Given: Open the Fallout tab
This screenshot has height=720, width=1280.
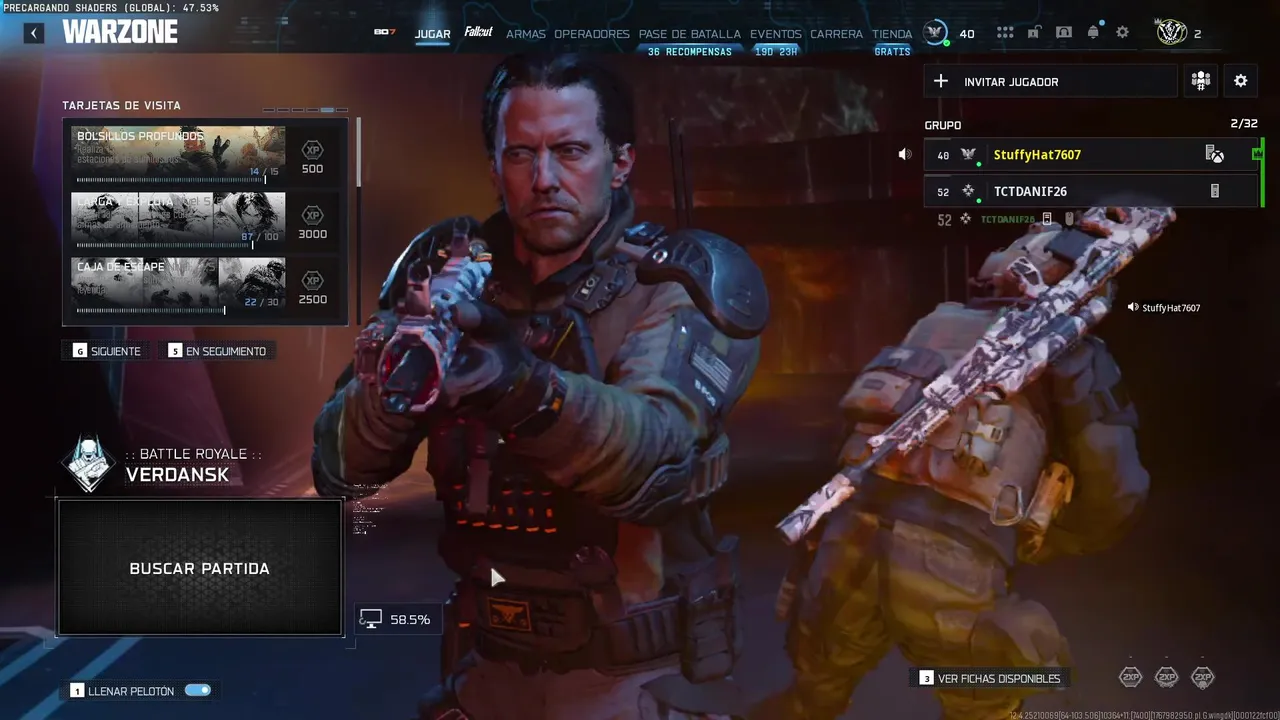Looking at the screenshot, I should pos(478,32).
